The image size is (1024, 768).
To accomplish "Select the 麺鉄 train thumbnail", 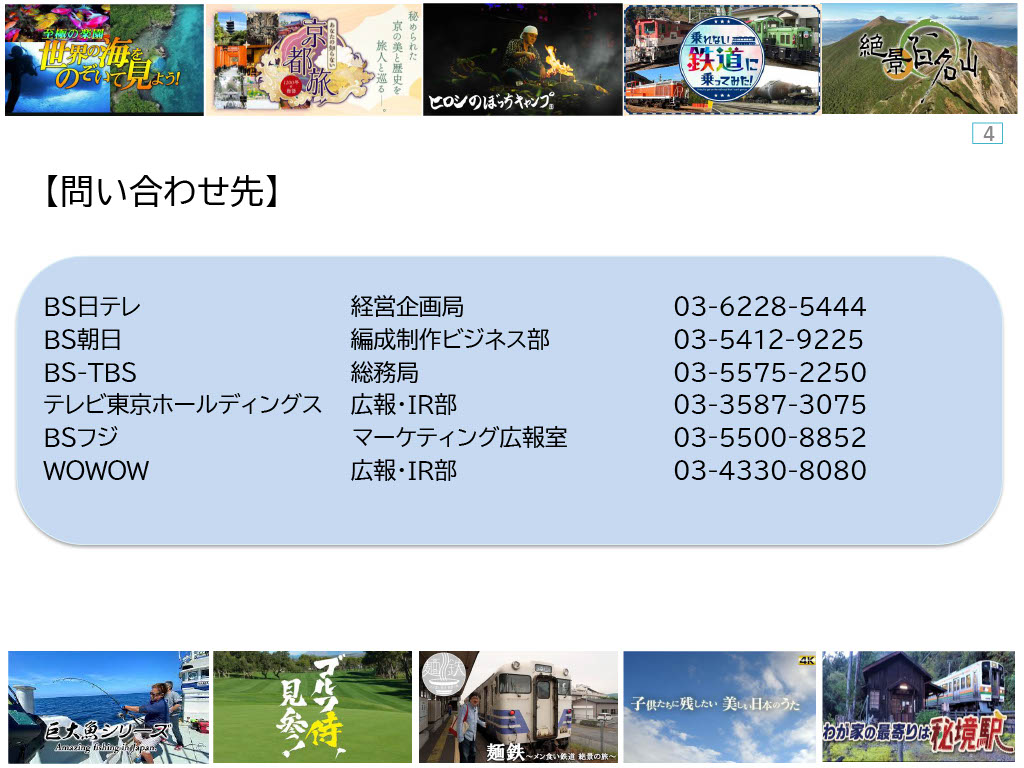I will point(518,707).
